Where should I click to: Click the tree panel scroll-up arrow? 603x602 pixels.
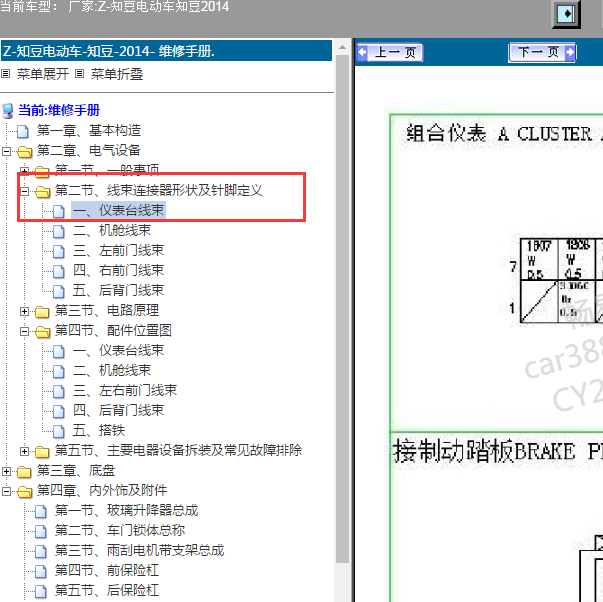(342, 48)
